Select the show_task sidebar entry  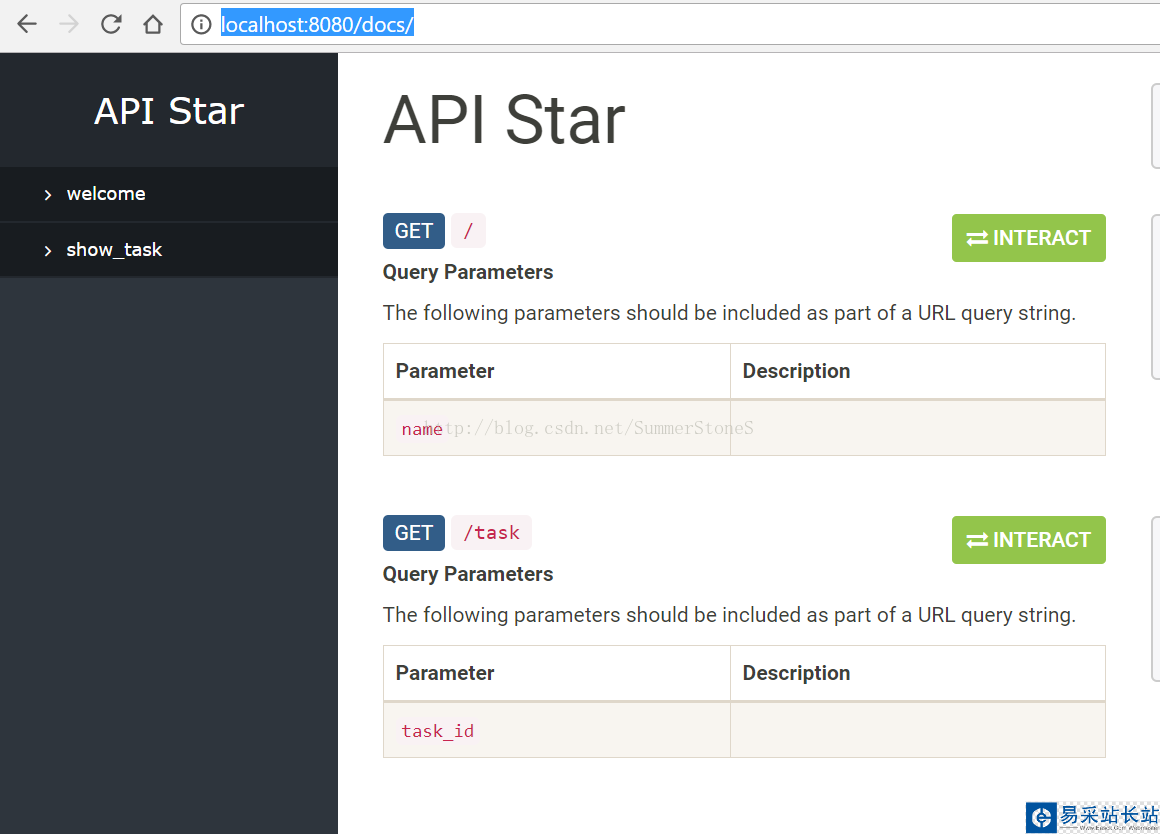point(114,250)
